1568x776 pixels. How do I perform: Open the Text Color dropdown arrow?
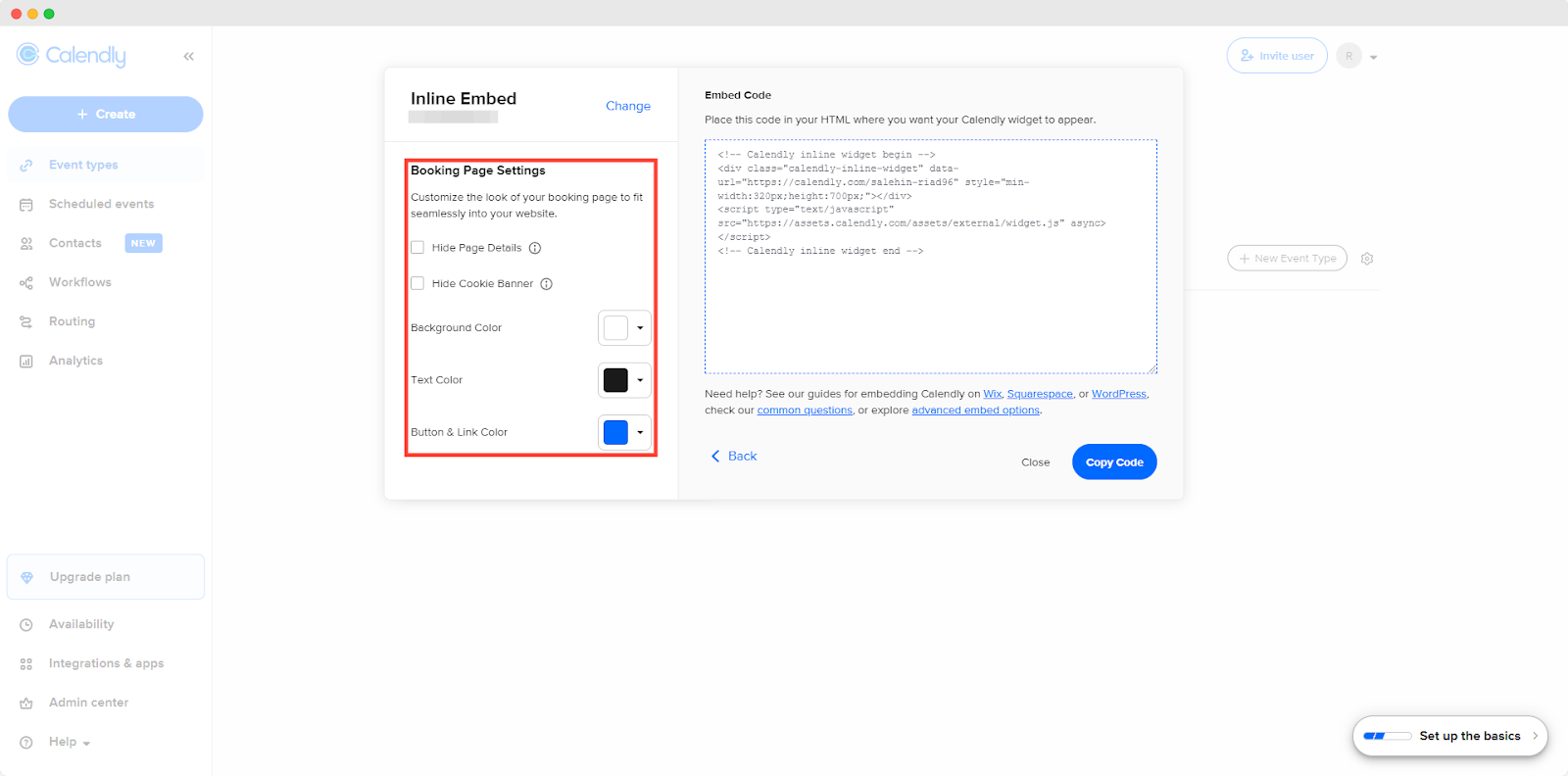[x=640, y=380]
